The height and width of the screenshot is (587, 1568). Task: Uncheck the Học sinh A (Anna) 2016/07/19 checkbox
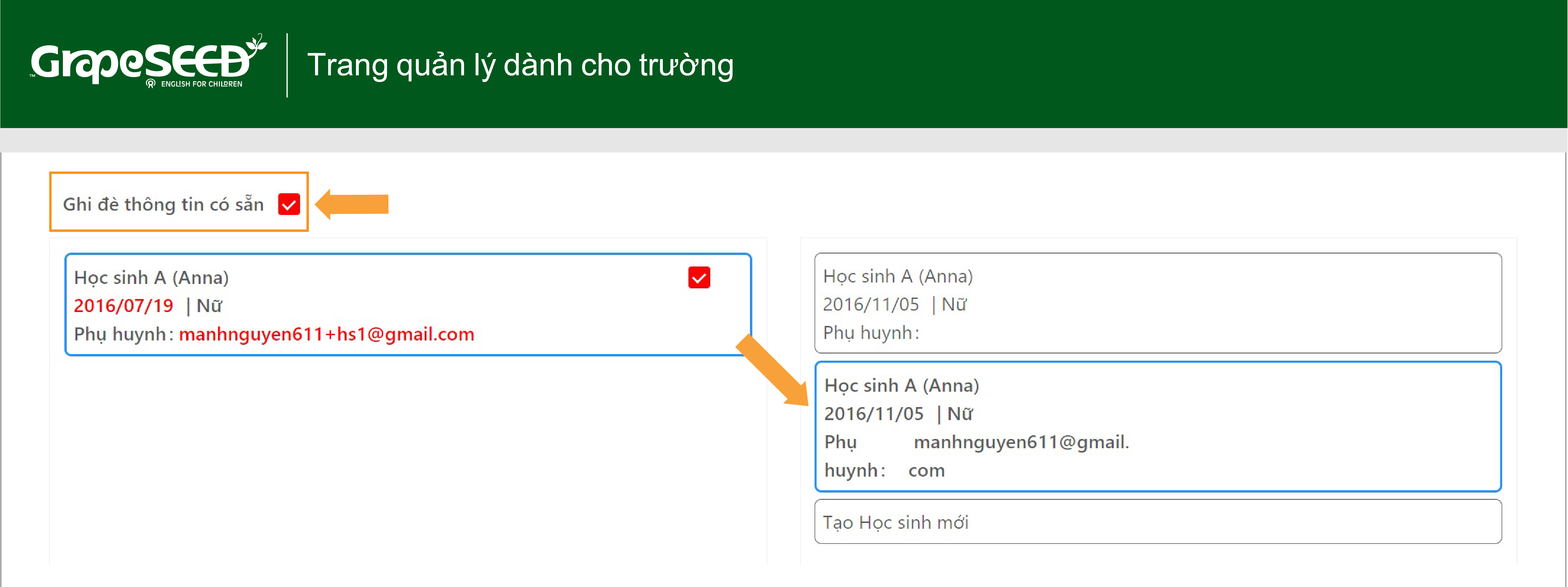699,277
